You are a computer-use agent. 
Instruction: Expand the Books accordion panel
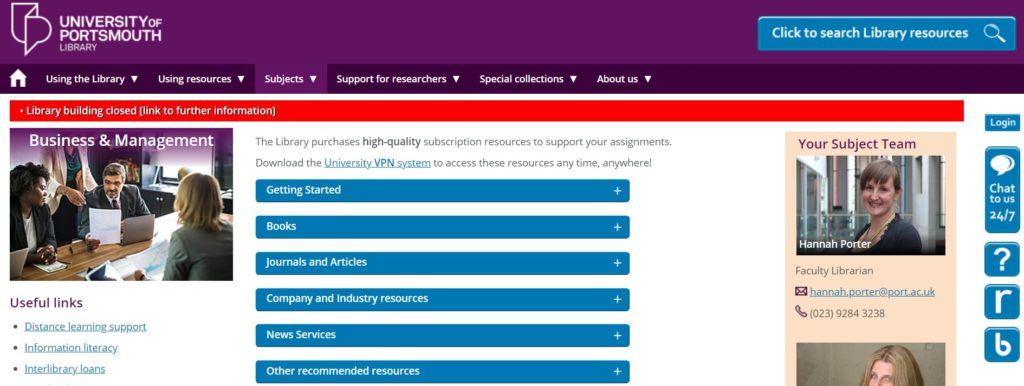point(442,227)
